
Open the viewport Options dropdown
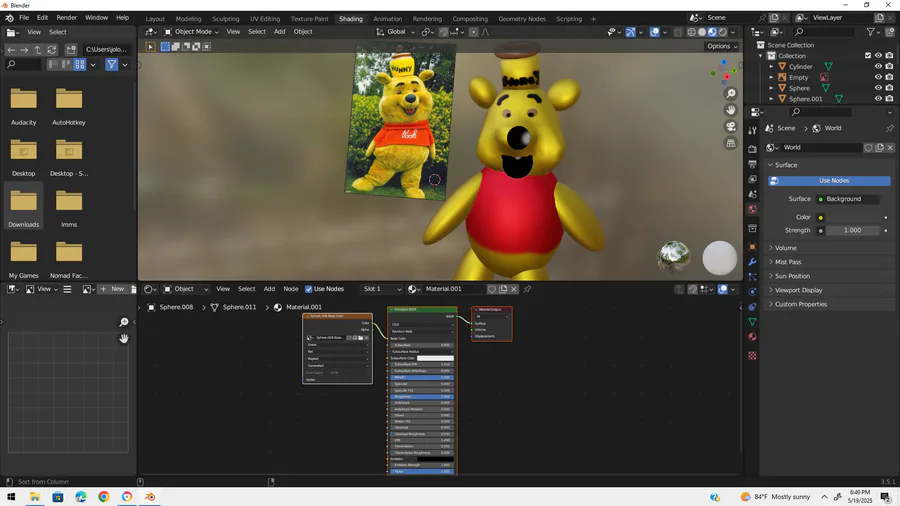[x=722, y=46]
